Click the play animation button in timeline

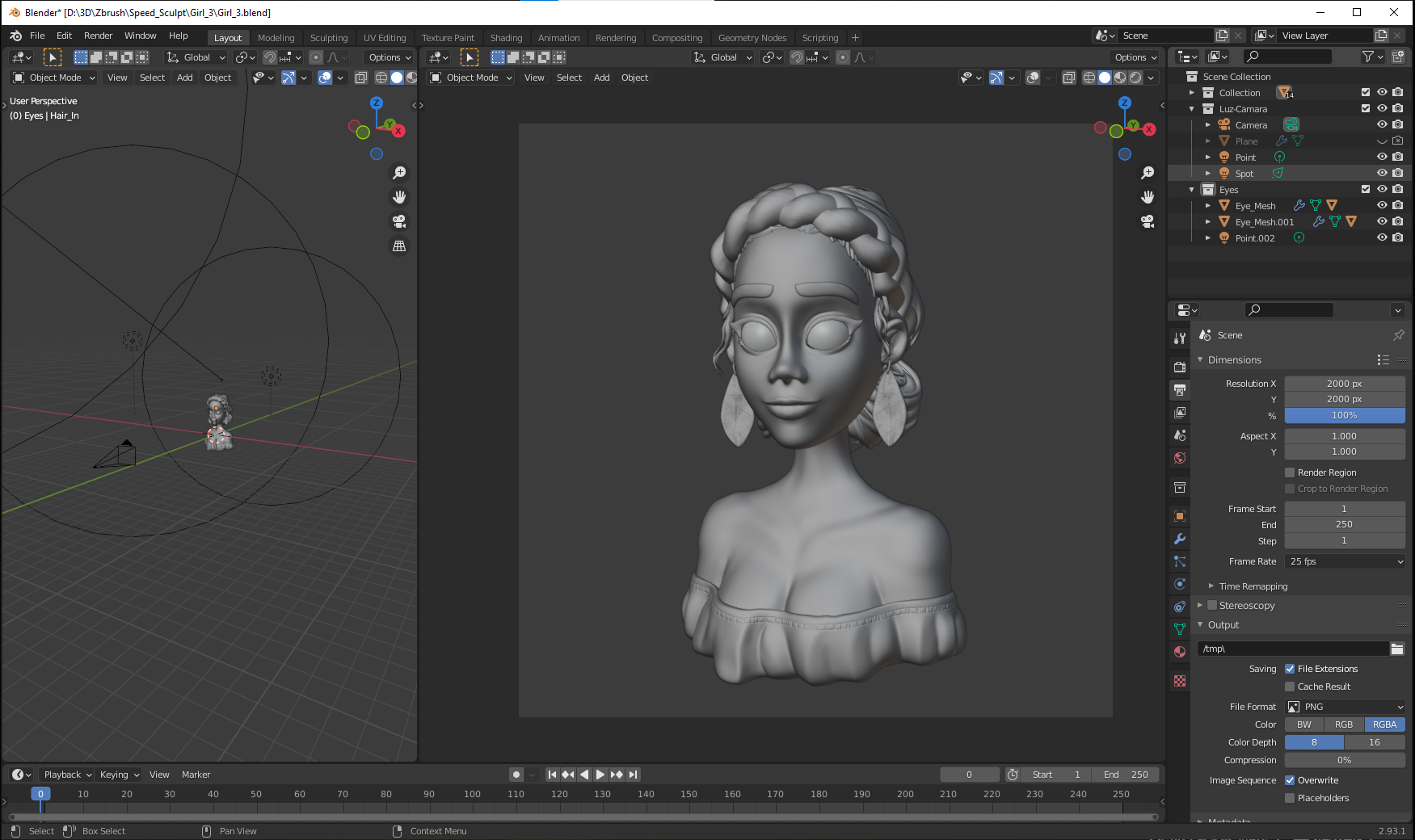click(600, 775)
